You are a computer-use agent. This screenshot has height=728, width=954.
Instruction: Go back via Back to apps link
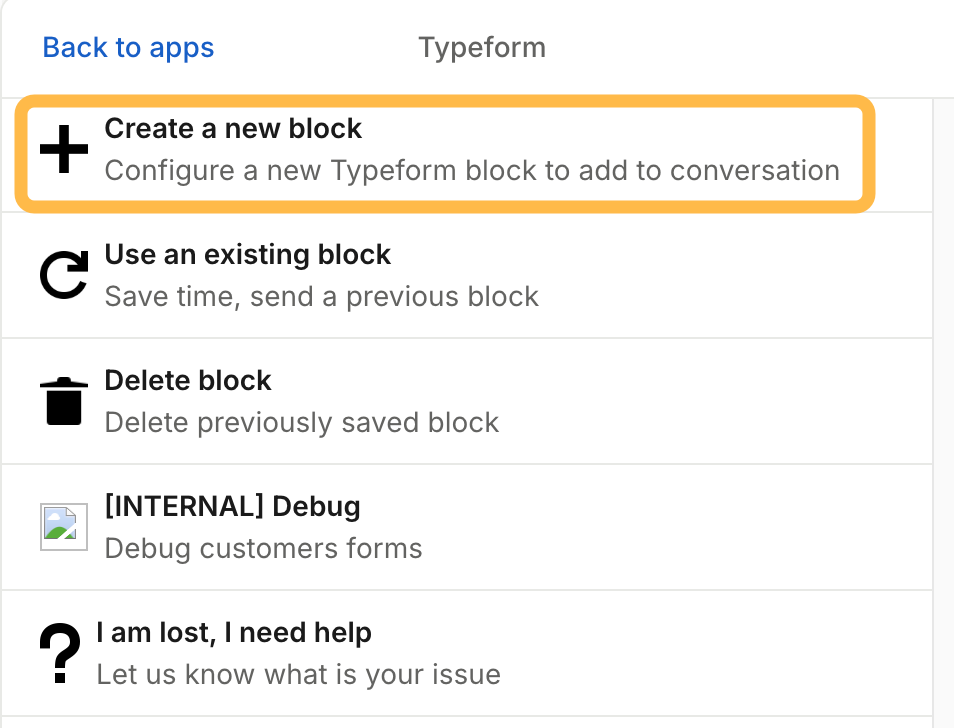pos(128,47)
